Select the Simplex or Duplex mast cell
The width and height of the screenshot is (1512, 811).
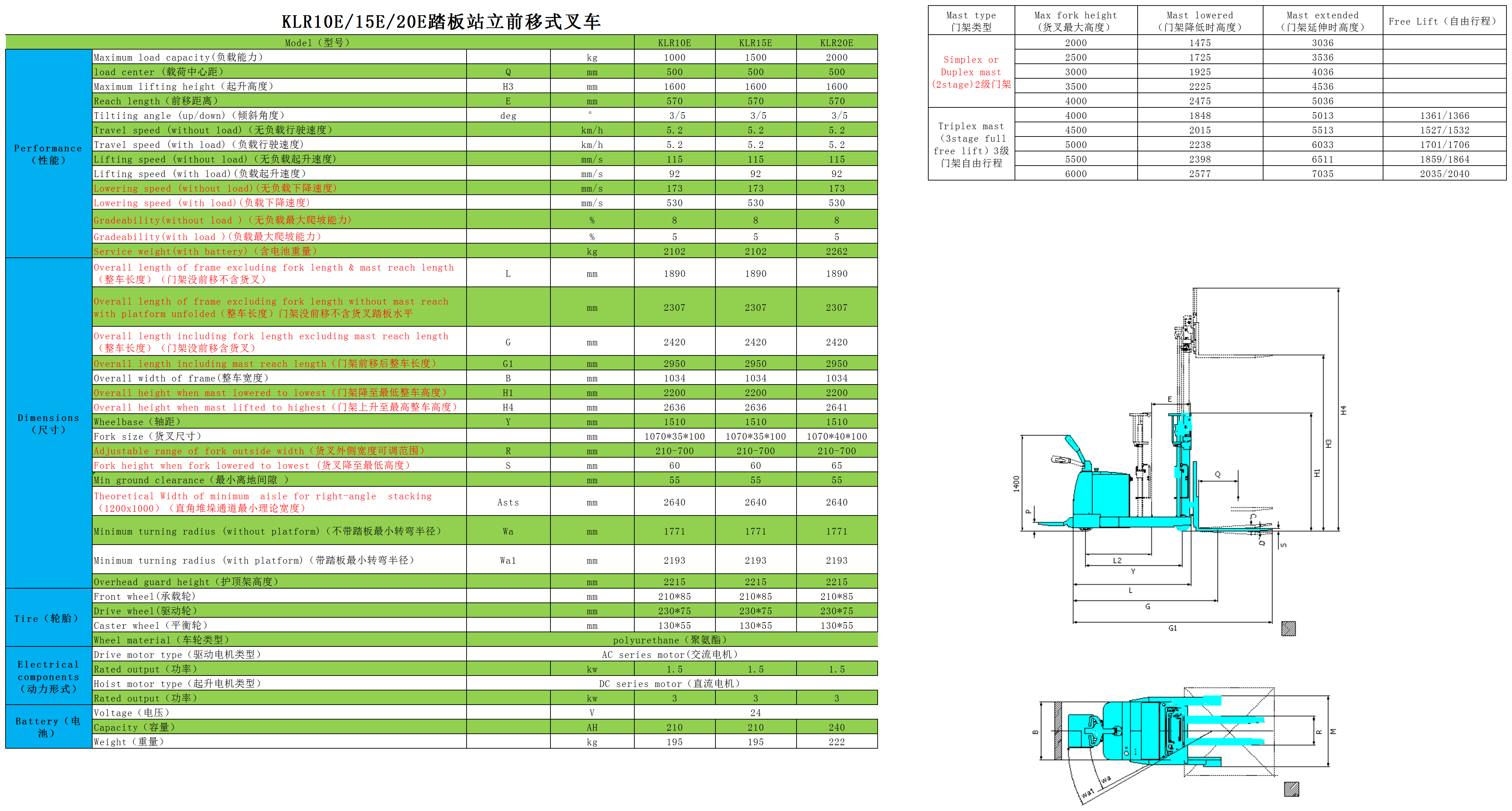(x=971, y=72)
